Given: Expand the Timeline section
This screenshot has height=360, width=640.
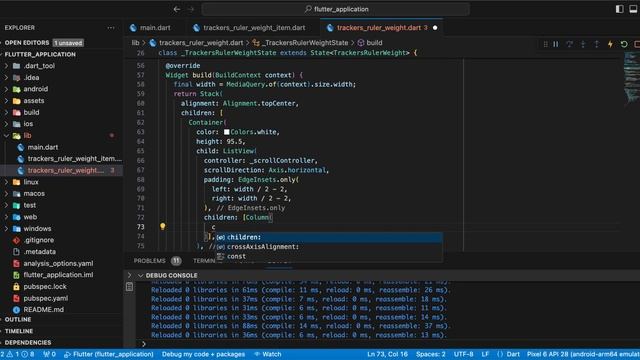Looking at the screenshot, I should point(19,331).
